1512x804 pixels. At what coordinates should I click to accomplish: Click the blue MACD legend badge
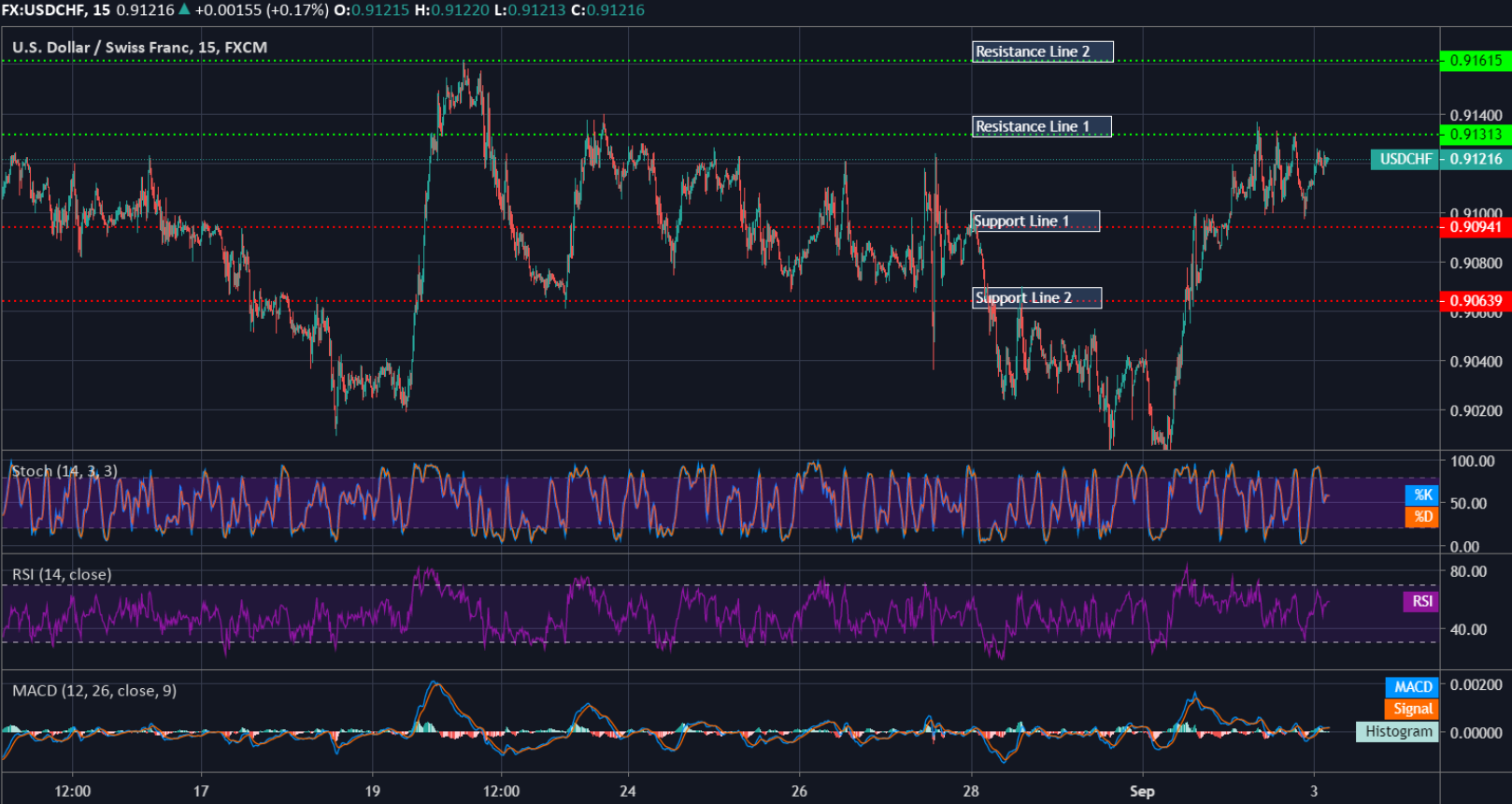click(1412, 687)
